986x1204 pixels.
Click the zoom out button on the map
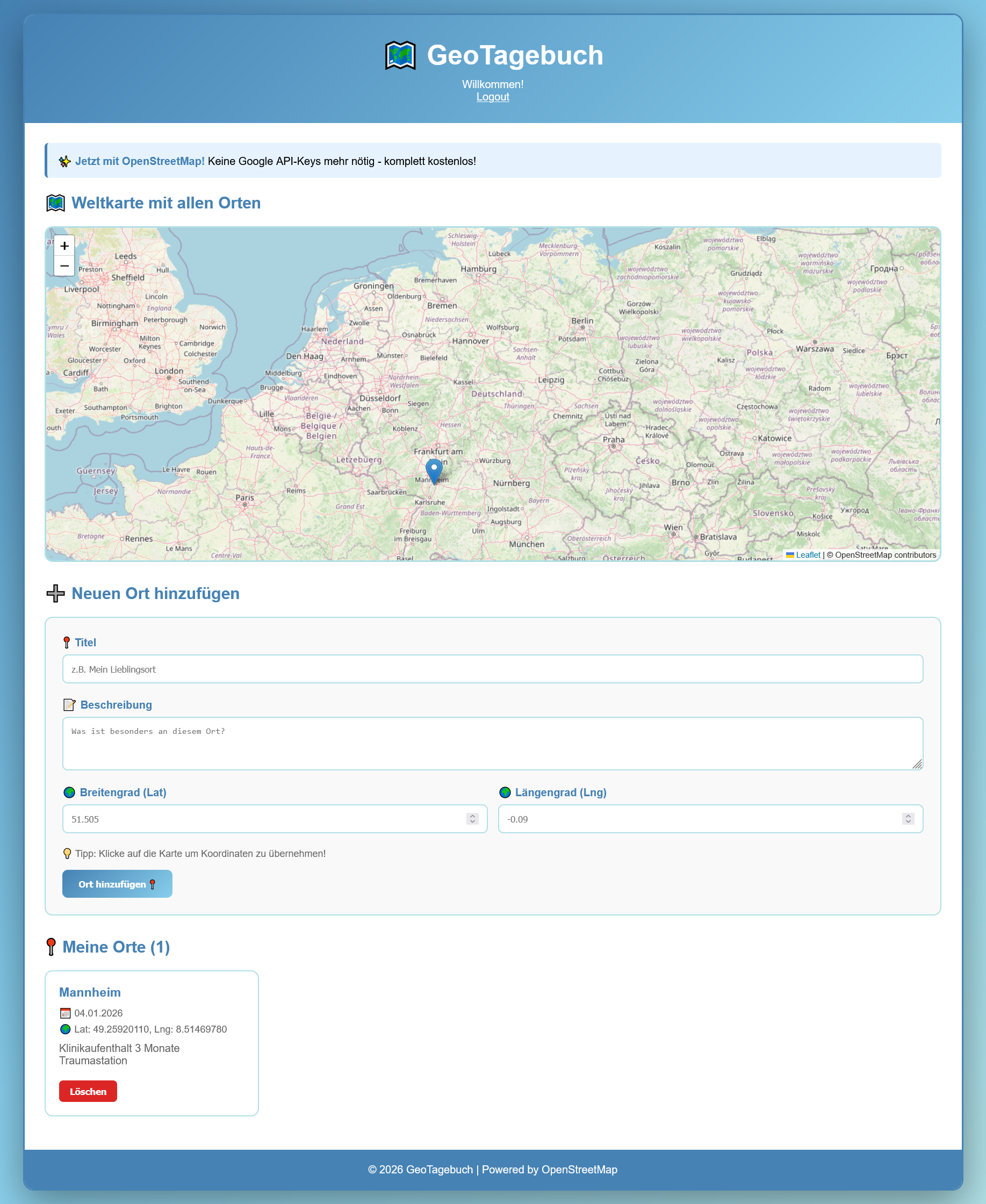64,266
